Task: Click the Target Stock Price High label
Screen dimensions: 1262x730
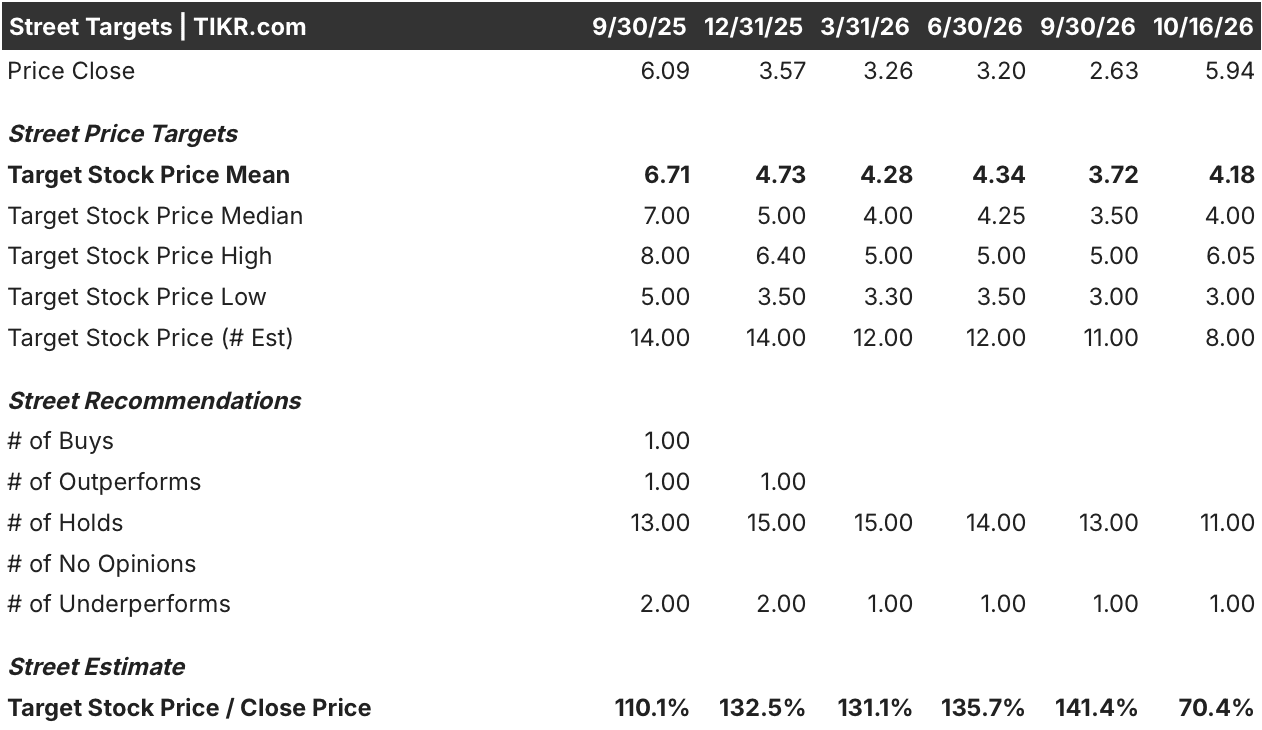Action: point(140,256)
